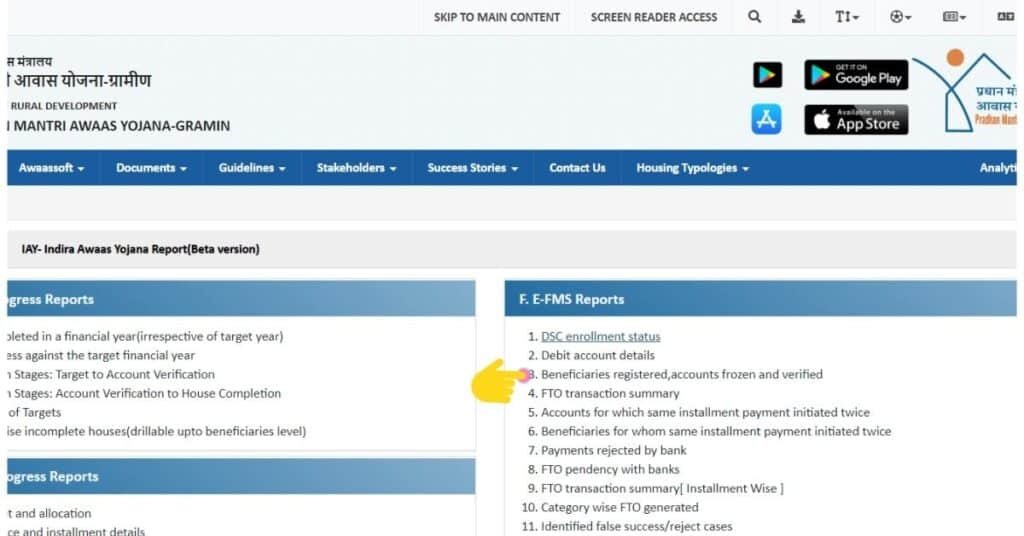Open Beneficiaries for whom same installment payment initiated twice

pyautogui.click(x=716, y=431)
